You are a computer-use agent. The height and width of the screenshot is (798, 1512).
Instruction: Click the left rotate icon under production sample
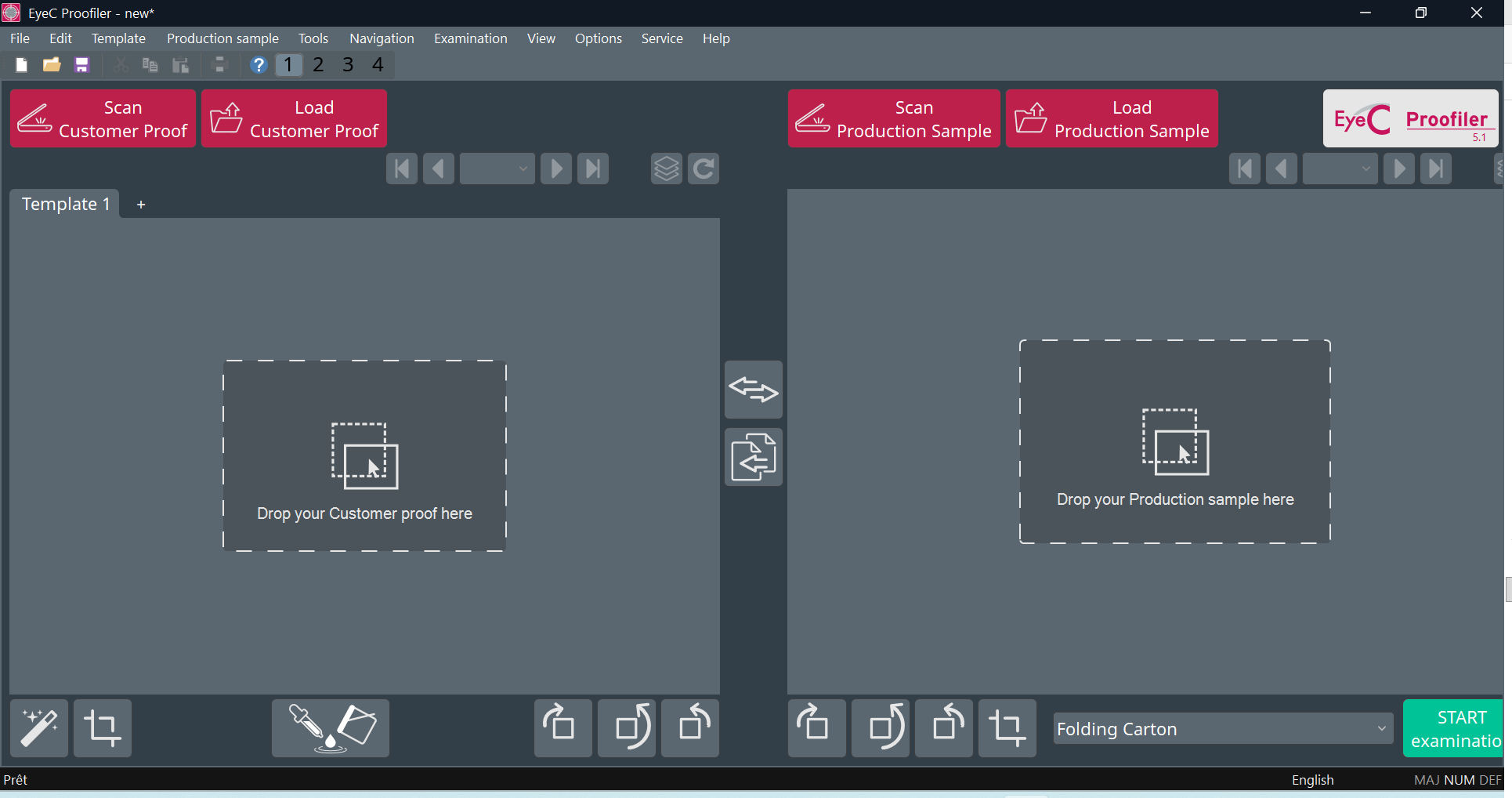[x=817, y=728]
